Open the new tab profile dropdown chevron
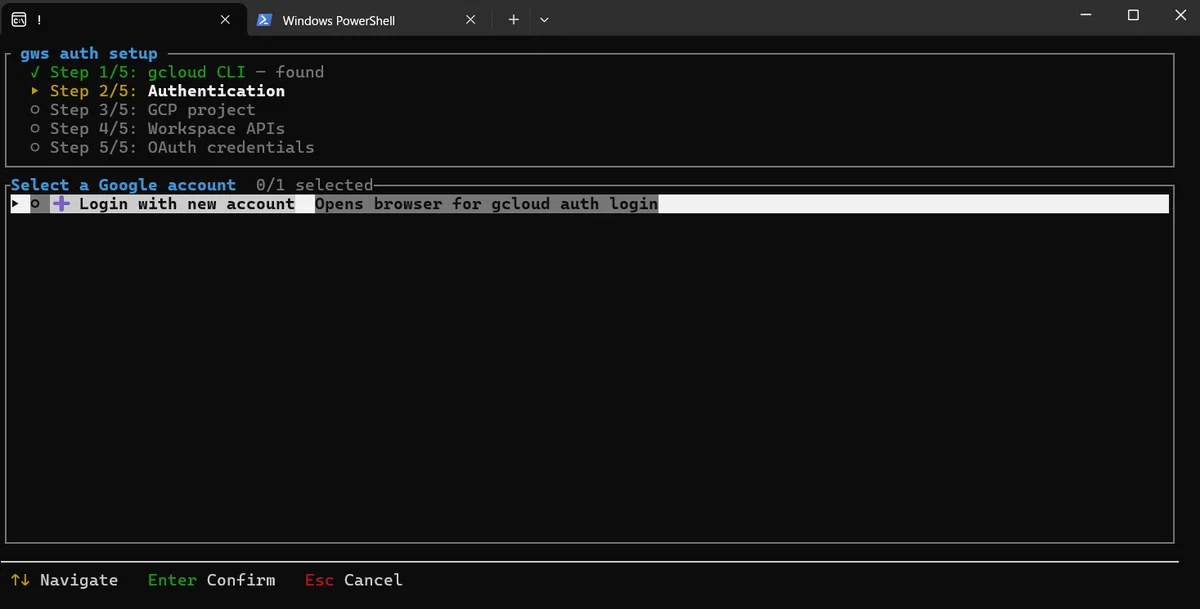Screen dimensions: 1200x609 [544, 20]
